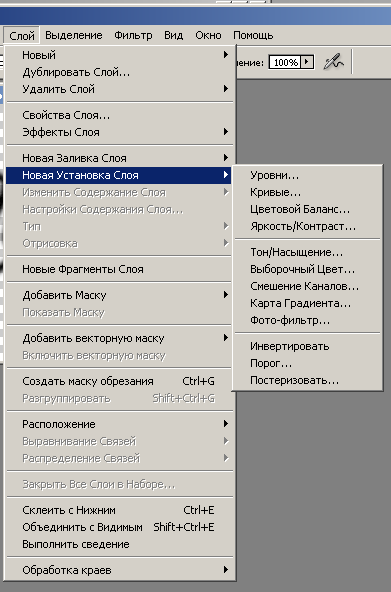This screenshot has width=391, height=592.
Task: Open the Помощь menu
Action: (253, 35)
